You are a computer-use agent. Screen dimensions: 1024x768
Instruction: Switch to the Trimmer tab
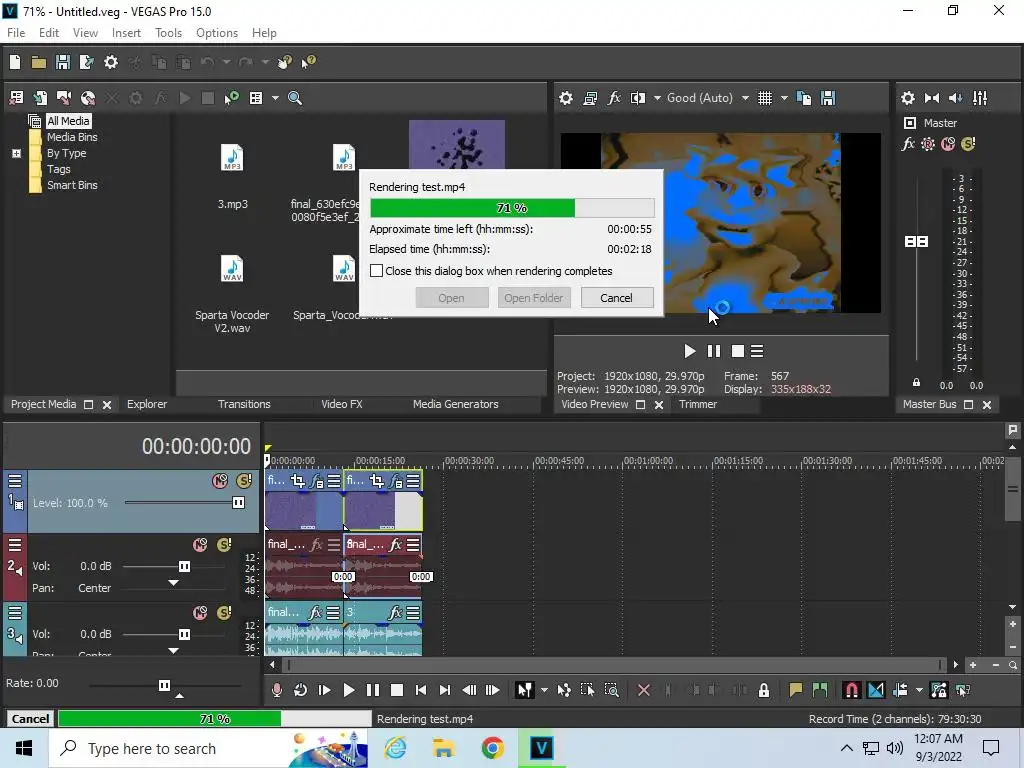pos(697,404)
